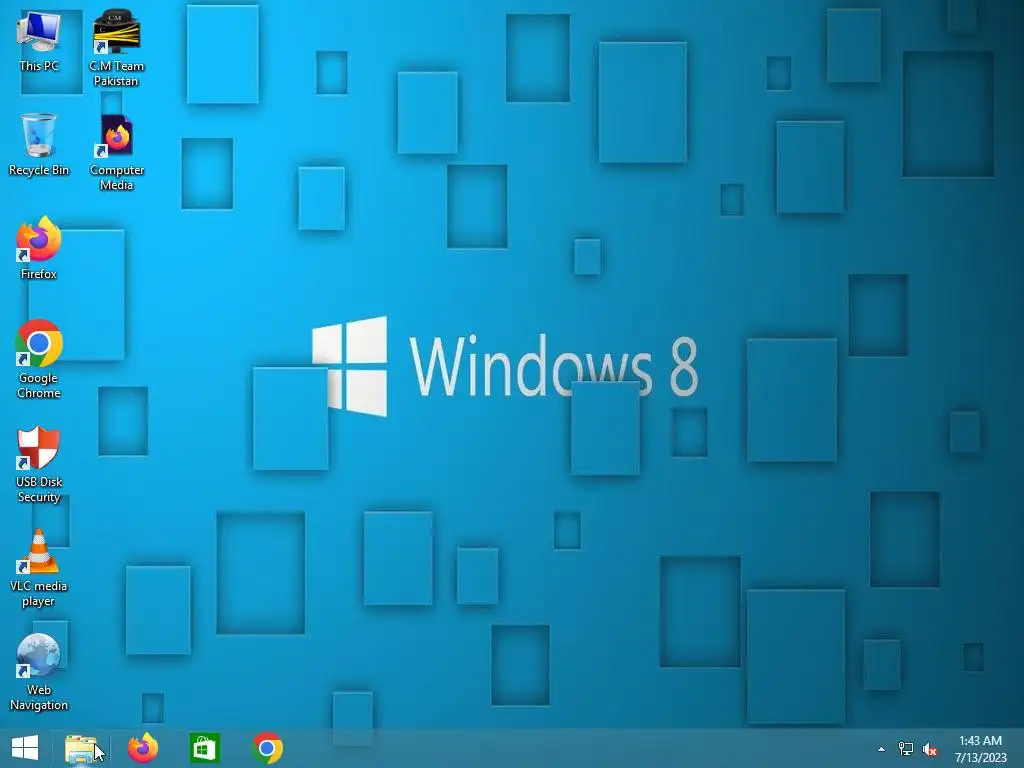The height and width of the screenshot is (768, 1024).
Task: Open the clock showing 1:43 AM
Action: (980, 741)
